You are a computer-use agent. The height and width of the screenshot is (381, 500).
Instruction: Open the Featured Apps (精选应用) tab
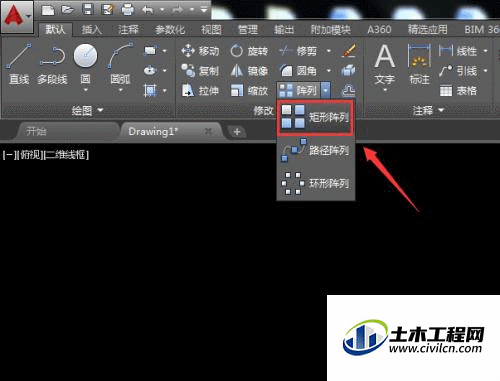click(428, 30)
